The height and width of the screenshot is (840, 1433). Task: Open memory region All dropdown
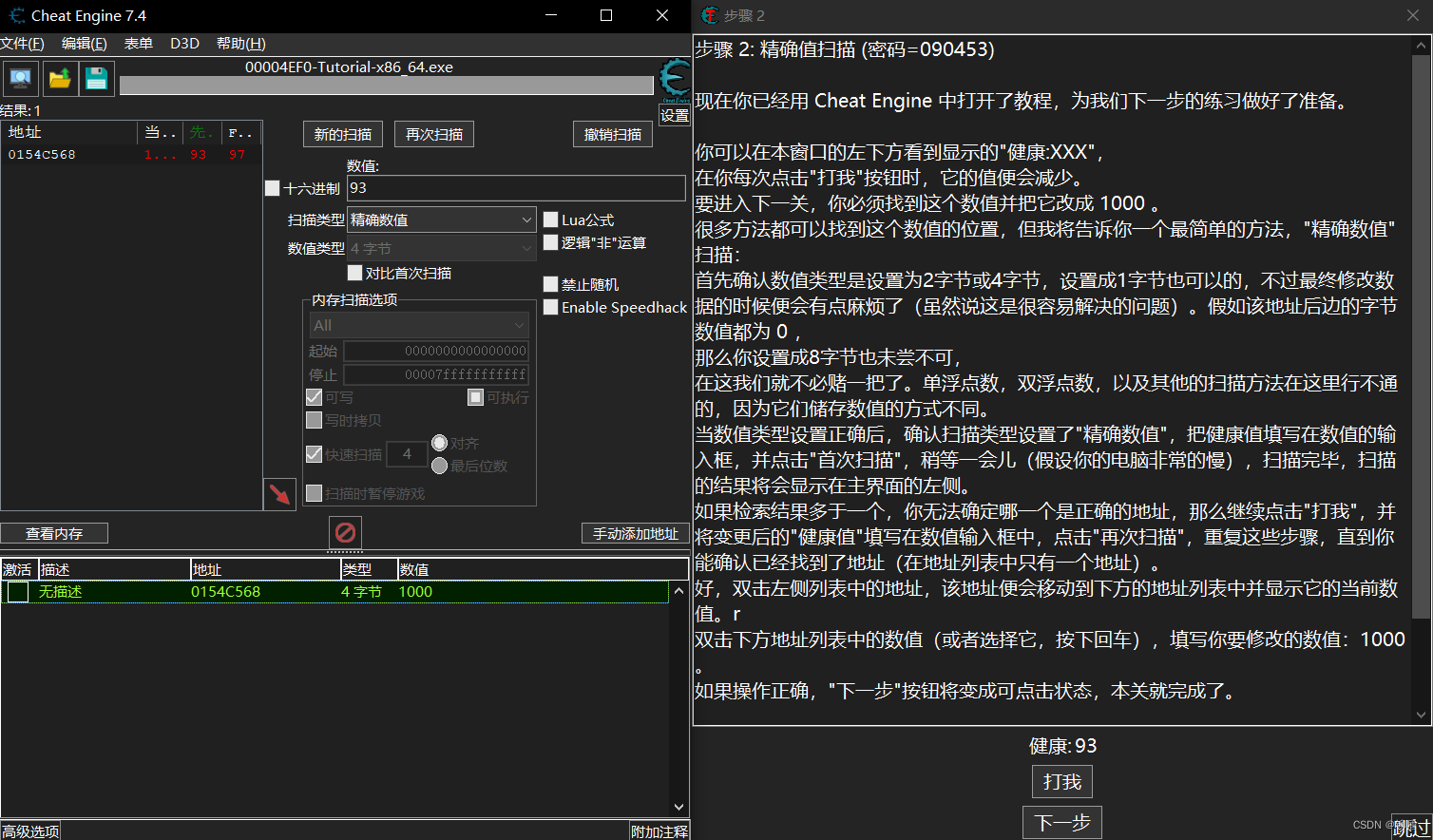point(419,325)
